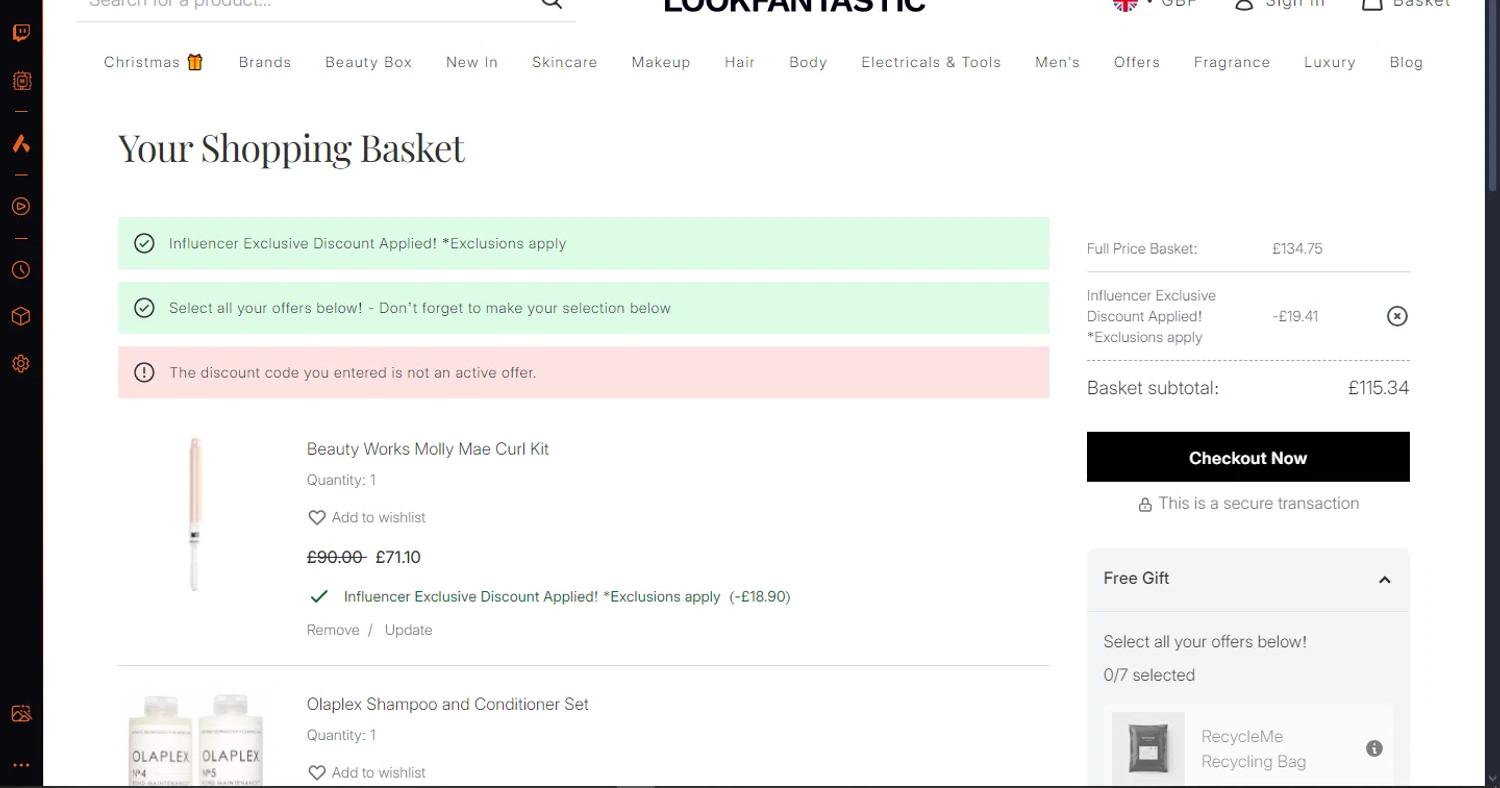Open the Aria AI sidebar icon

click(21, 144)
